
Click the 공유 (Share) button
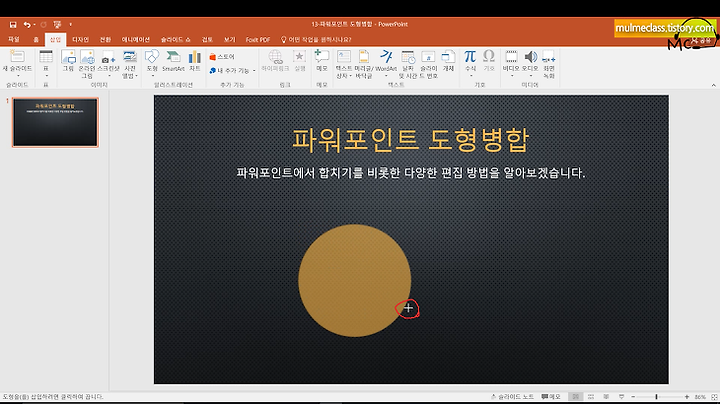[x=701, y=40]
